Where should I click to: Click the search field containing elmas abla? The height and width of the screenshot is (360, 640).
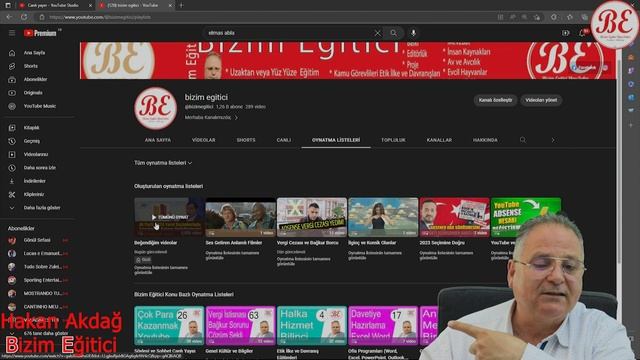(x=288, y=33)
